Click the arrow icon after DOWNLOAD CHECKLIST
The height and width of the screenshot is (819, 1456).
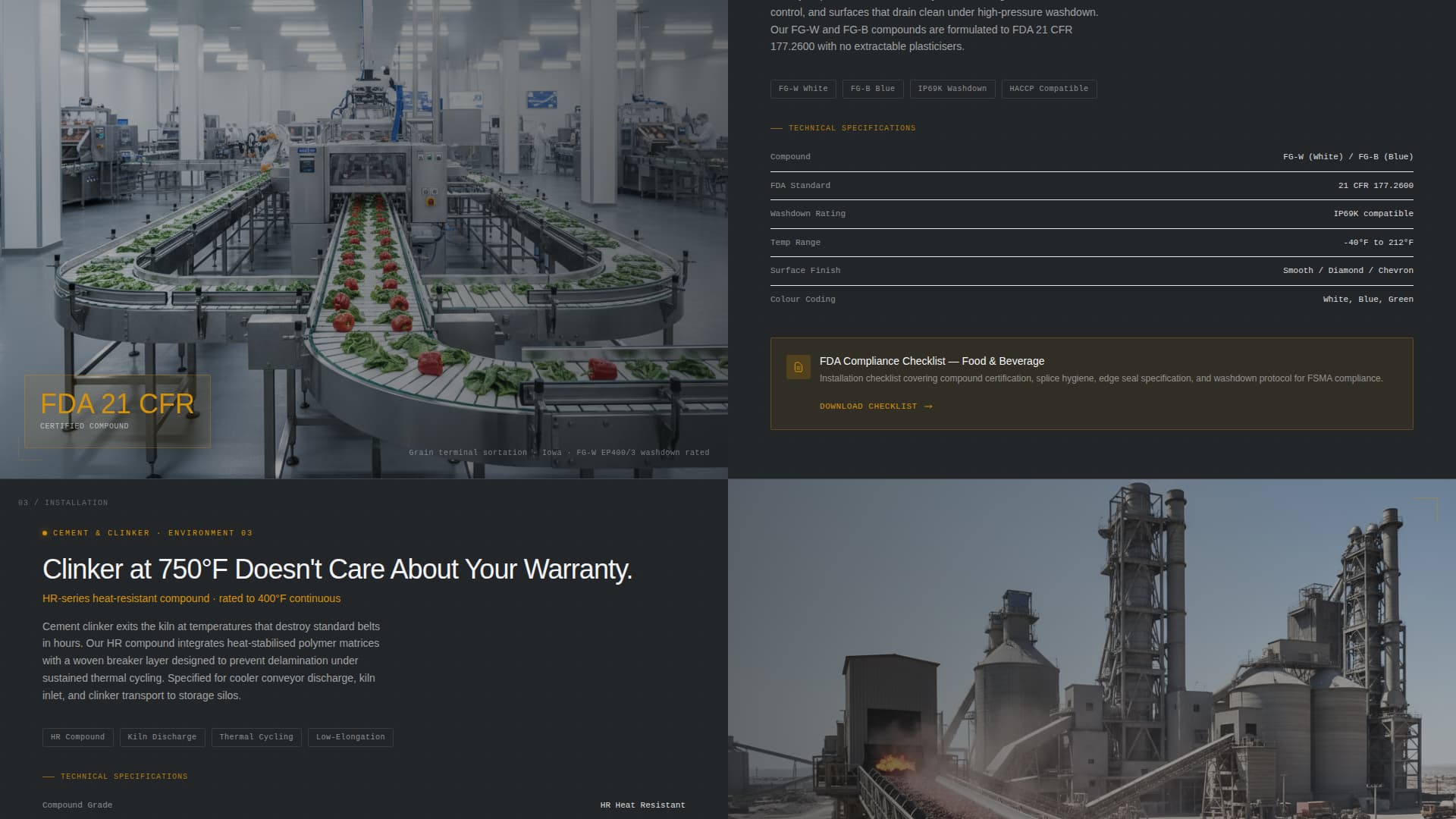coord(927,406)
